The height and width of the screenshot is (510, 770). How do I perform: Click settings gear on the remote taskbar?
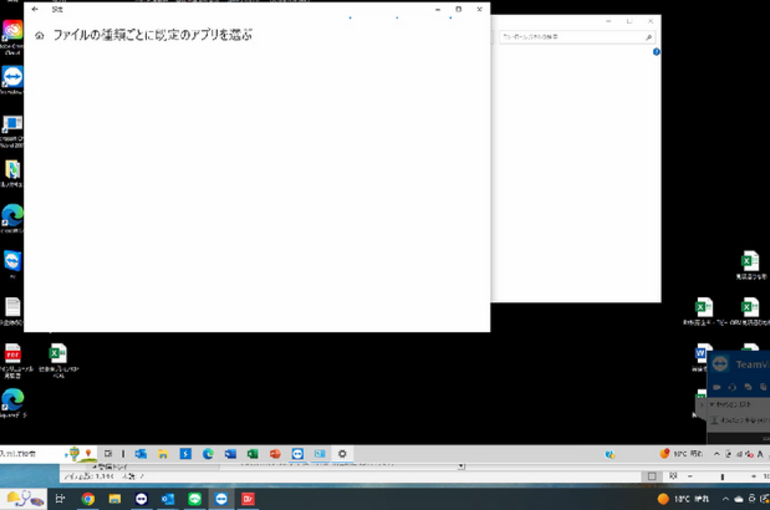342,453
